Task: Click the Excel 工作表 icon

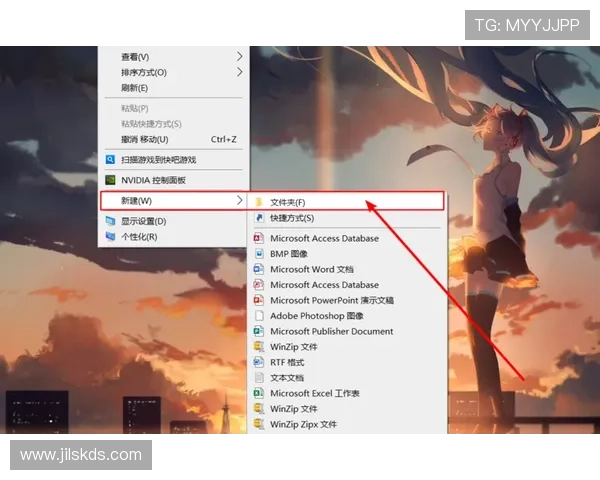Action: 258,393
